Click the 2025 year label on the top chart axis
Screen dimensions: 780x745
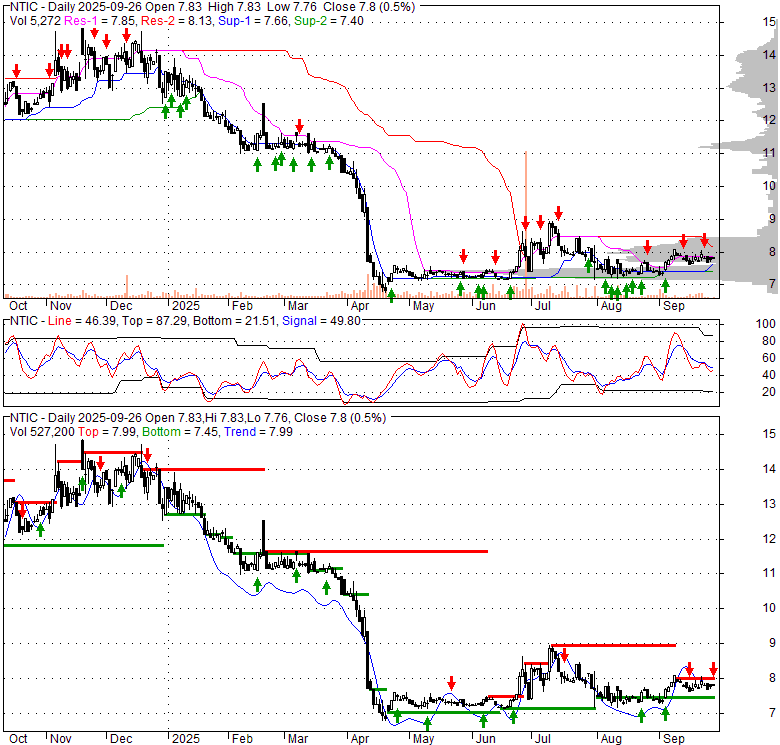click(x=186, y=306)
